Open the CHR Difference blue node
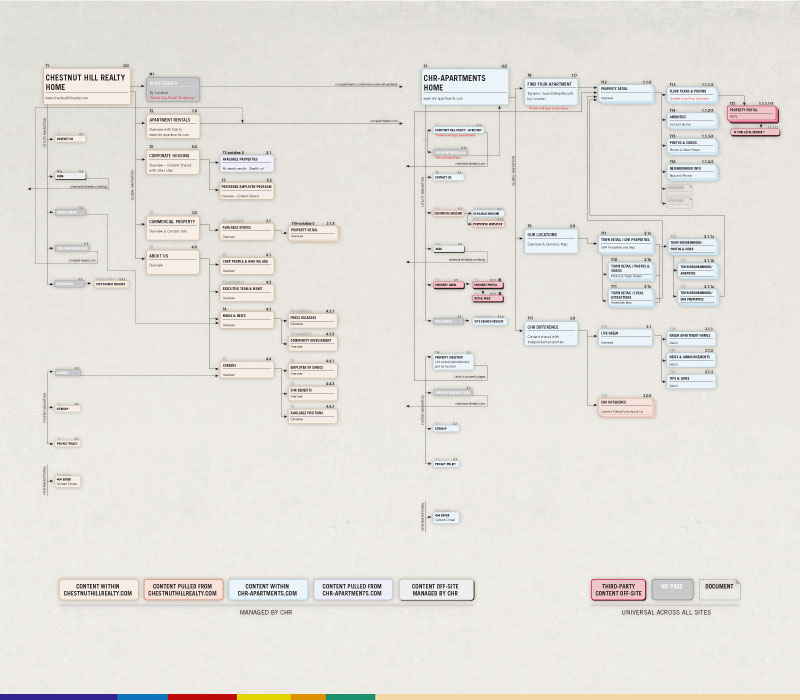 click(552, 334)
